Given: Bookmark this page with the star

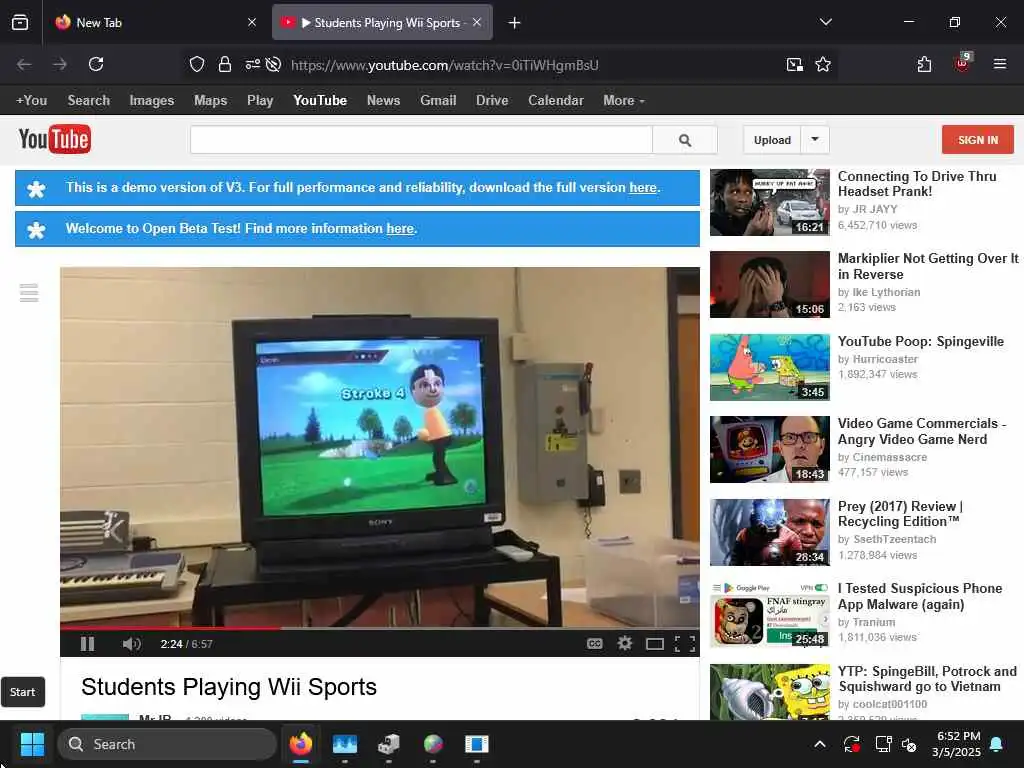Looking at the screenshot, I should (x=823, y=64).
